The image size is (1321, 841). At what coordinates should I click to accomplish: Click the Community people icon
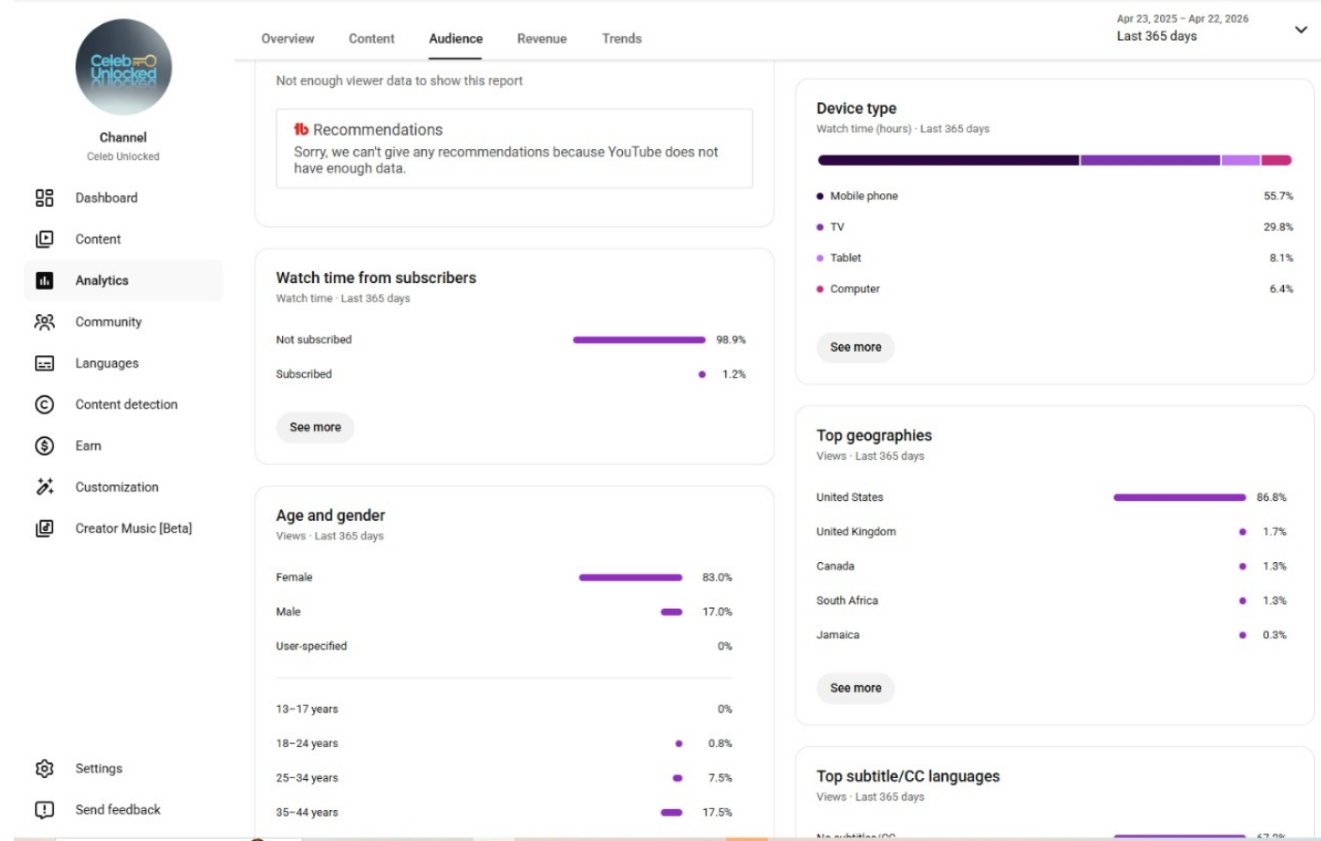click(x=44, y=322)
